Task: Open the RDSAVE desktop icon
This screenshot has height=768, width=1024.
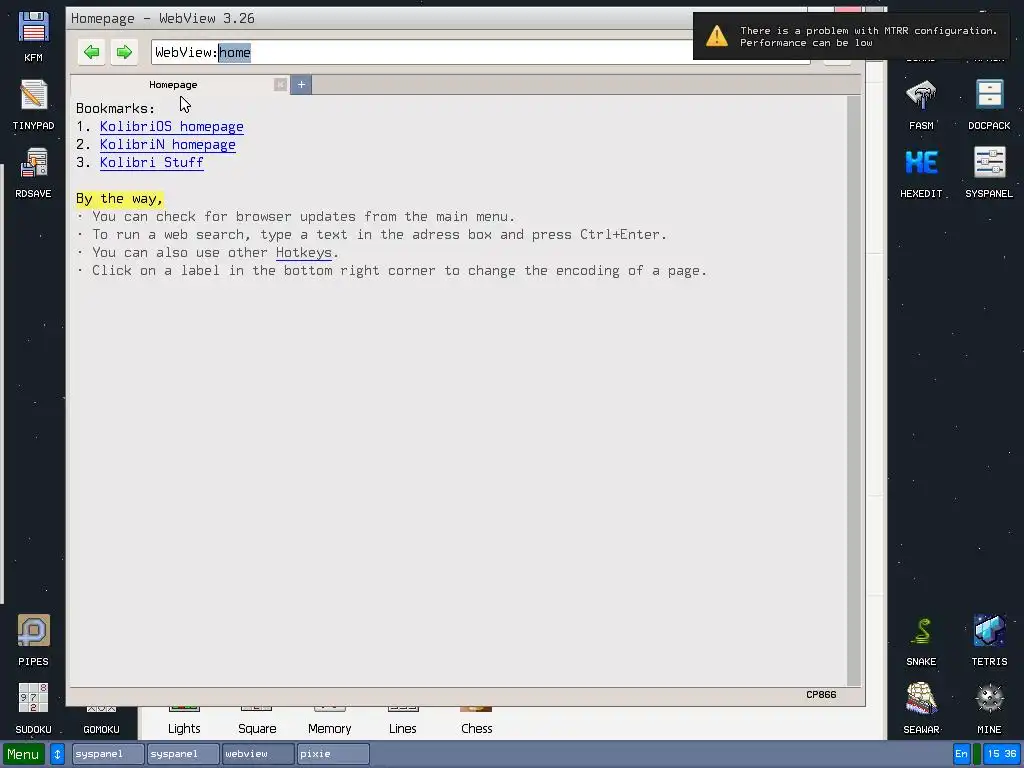Action: 33,172
